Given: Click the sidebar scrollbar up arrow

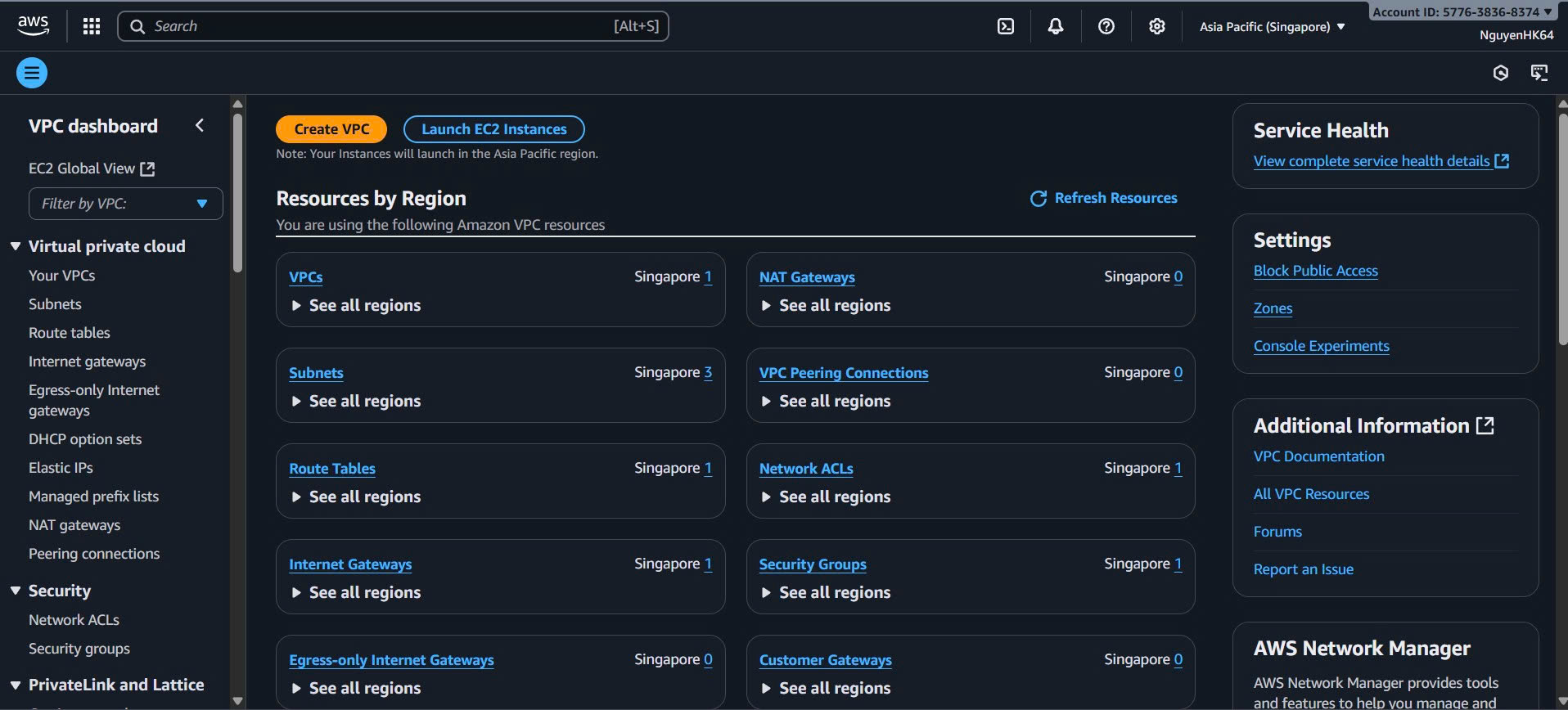Looking at the screenshot, I should pyautogui.click(x=237, y=104).
